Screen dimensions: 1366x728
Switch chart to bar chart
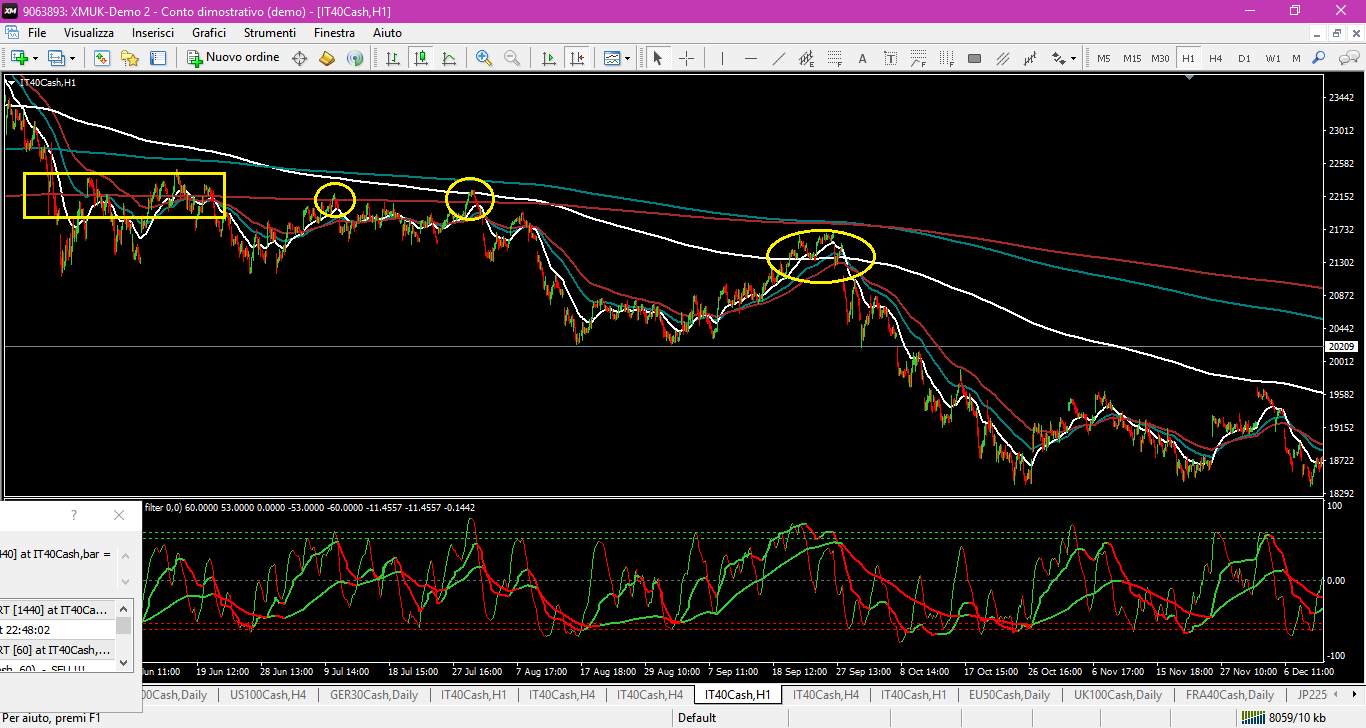393,58
